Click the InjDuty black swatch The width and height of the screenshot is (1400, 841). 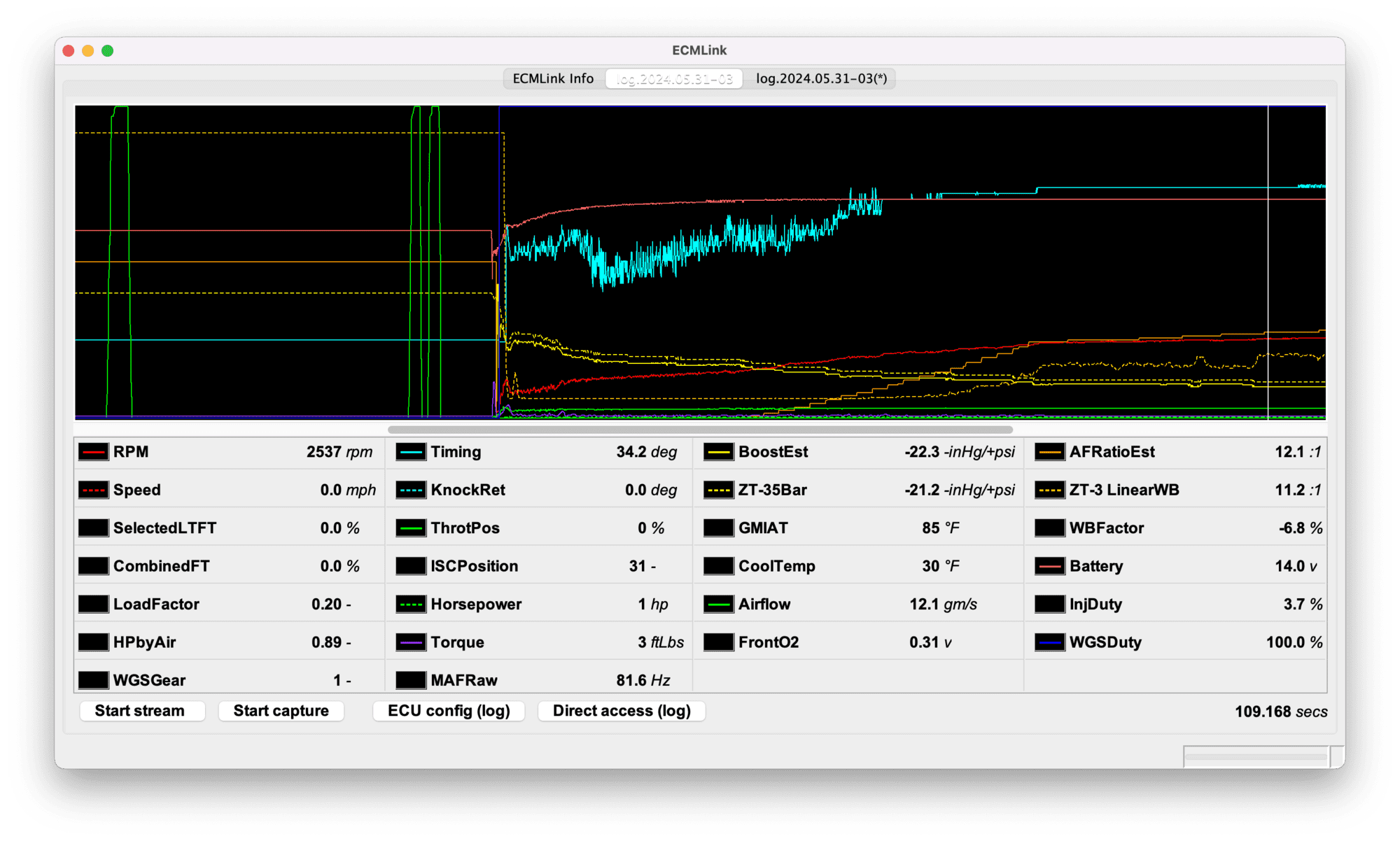(1049, 605)
